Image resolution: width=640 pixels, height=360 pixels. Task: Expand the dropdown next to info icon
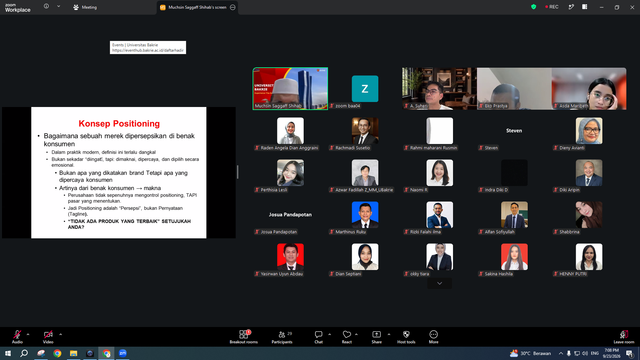58,7
